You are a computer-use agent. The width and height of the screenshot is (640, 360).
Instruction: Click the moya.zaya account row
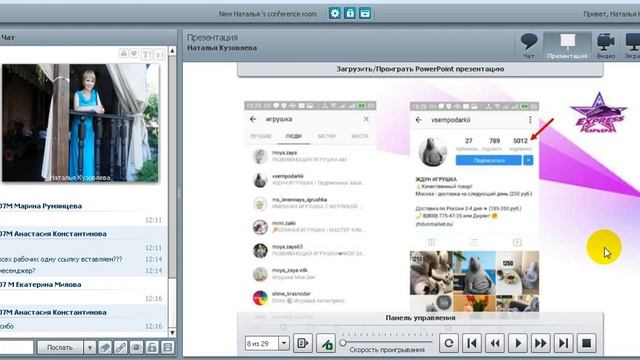(310, 156)
